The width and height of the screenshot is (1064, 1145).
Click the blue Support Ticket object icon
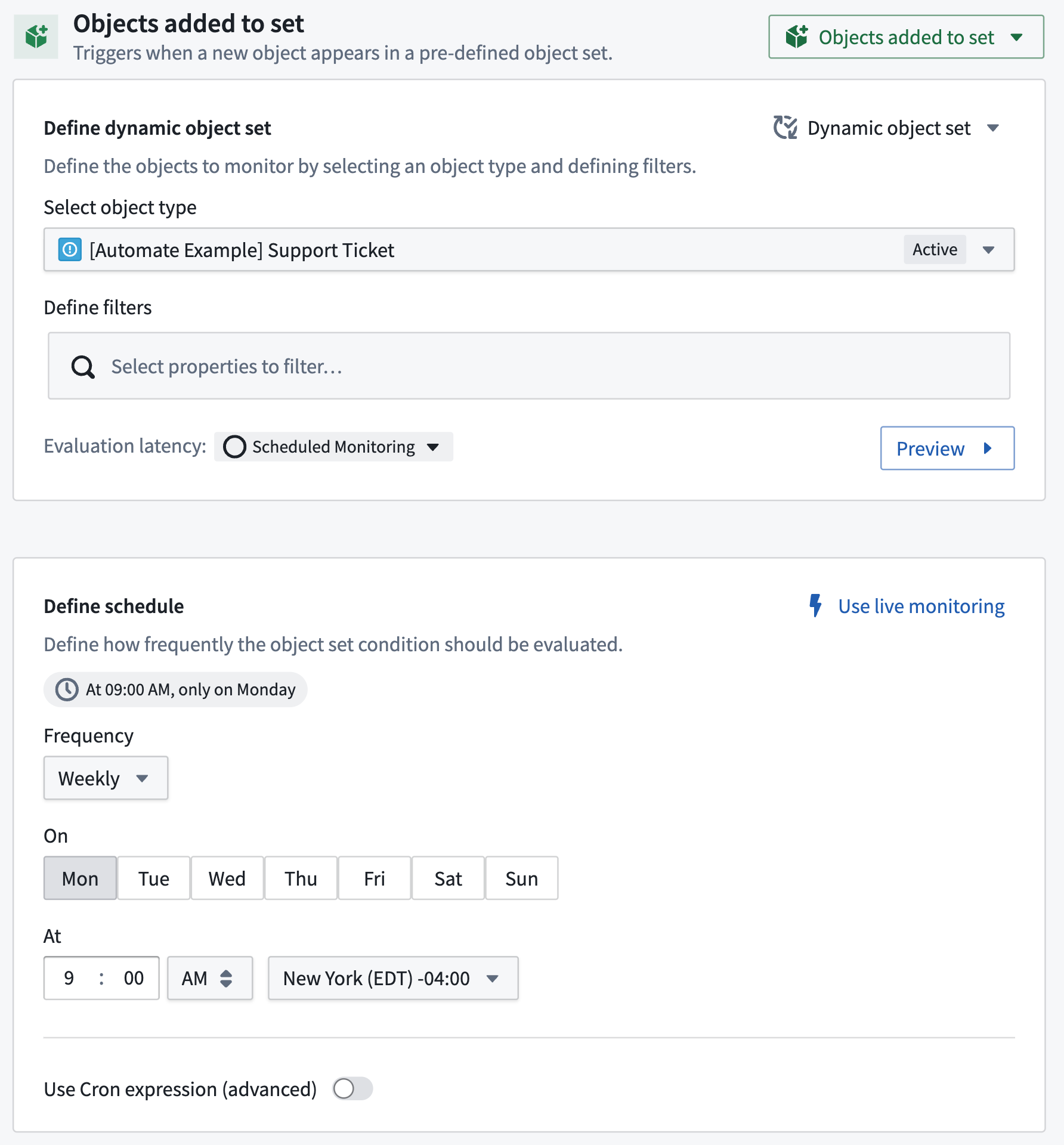point(70,249)
